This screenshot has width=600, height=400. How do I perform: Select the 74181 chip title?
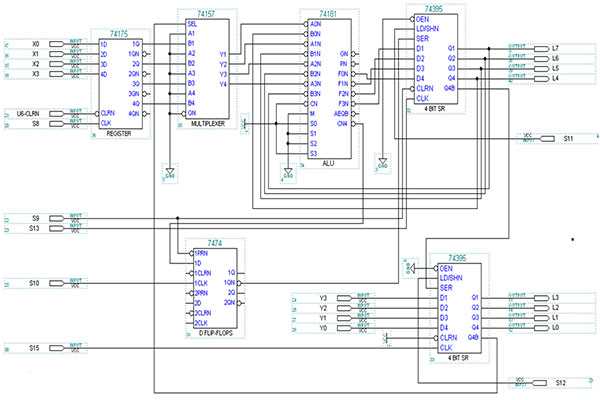tap(328, 14)
